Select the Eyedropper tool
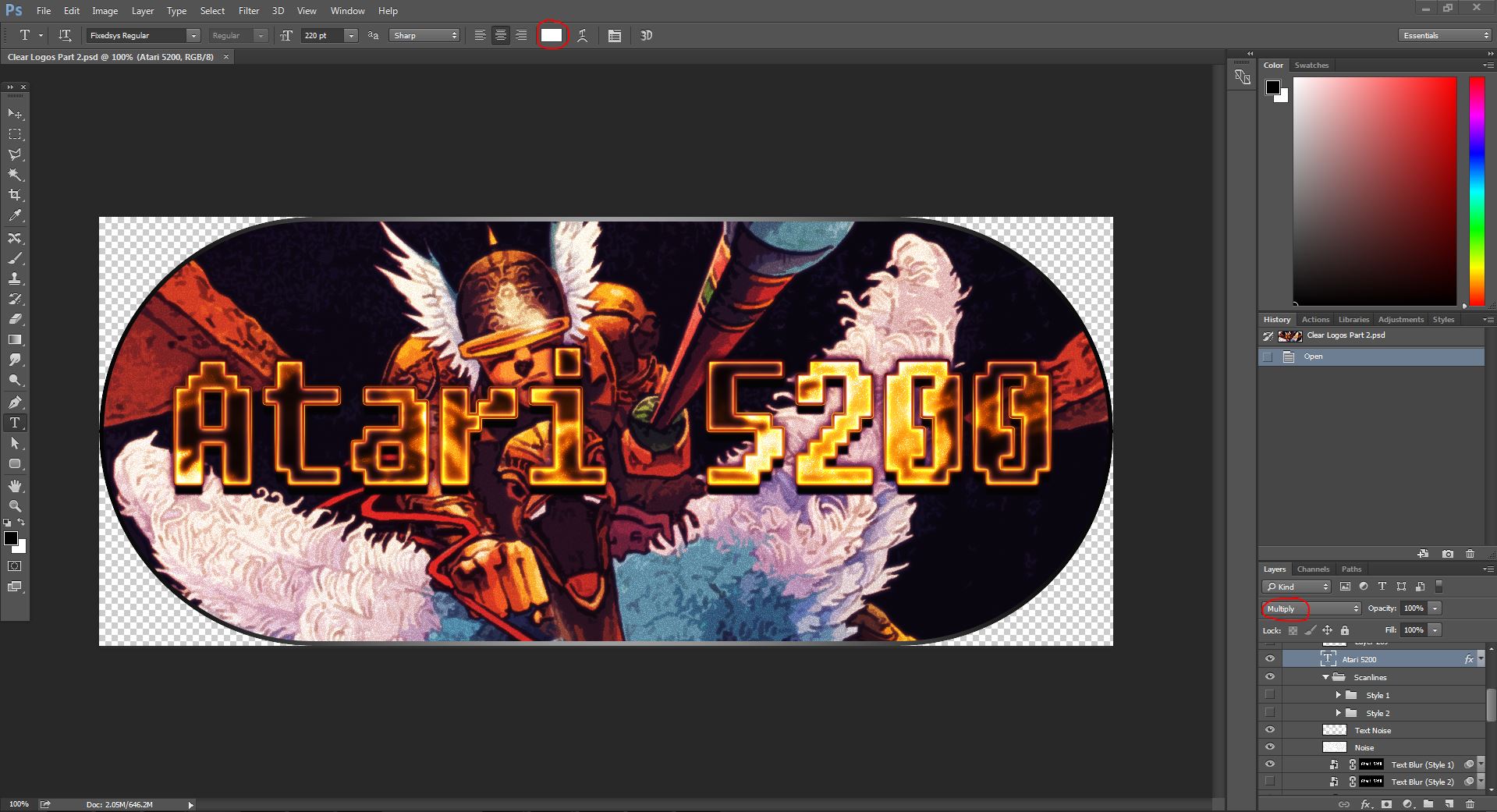Image resolution: width=1497 pixels, height=812 pixels. click(x=15, y=216)
